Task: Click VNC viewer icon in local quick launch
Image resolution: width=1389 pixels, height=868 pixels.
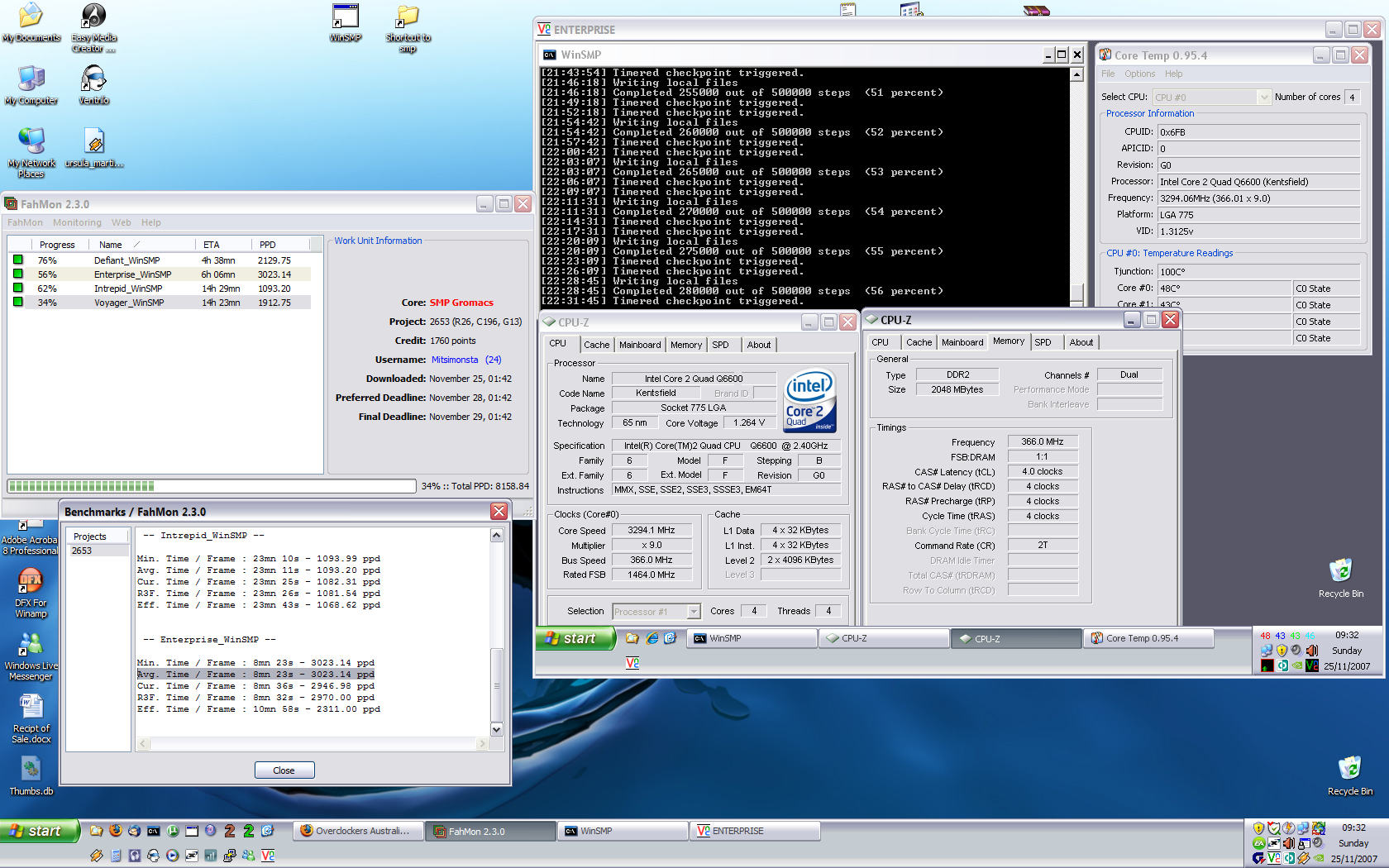Action: 268,856
